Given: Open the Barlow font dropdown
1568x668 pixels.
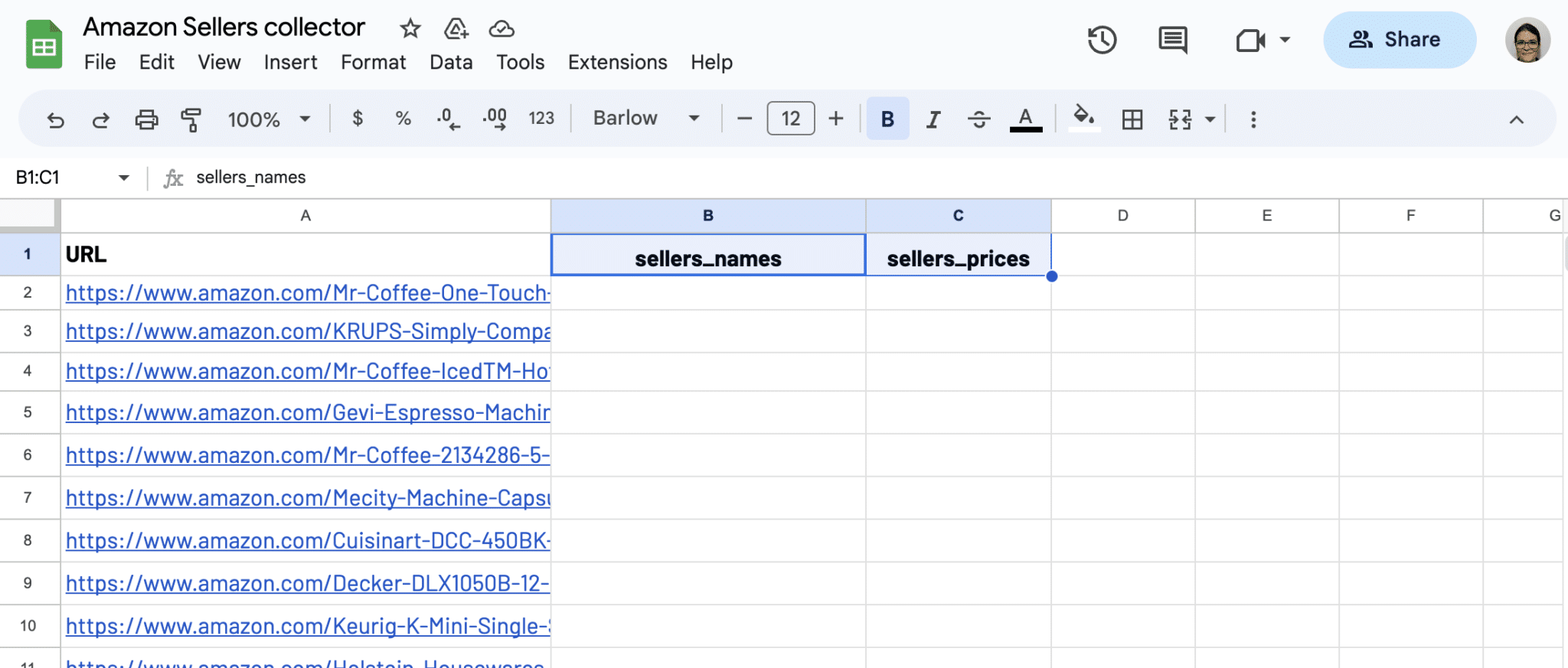Looking at the screenshot, I should [x=646, y=119].
